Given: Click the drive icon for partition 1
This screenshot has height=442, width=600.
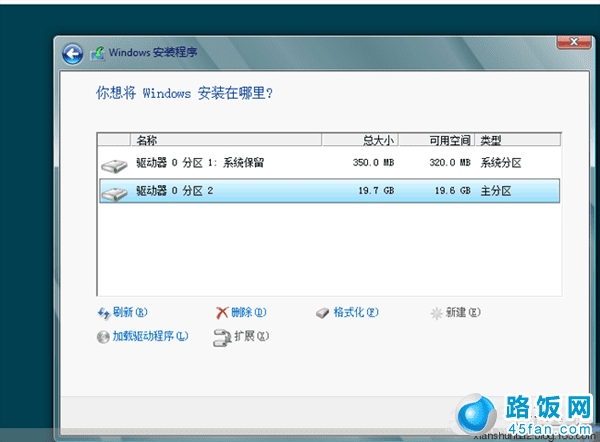Looking at the screenshot, I should (x=114, y=165).
